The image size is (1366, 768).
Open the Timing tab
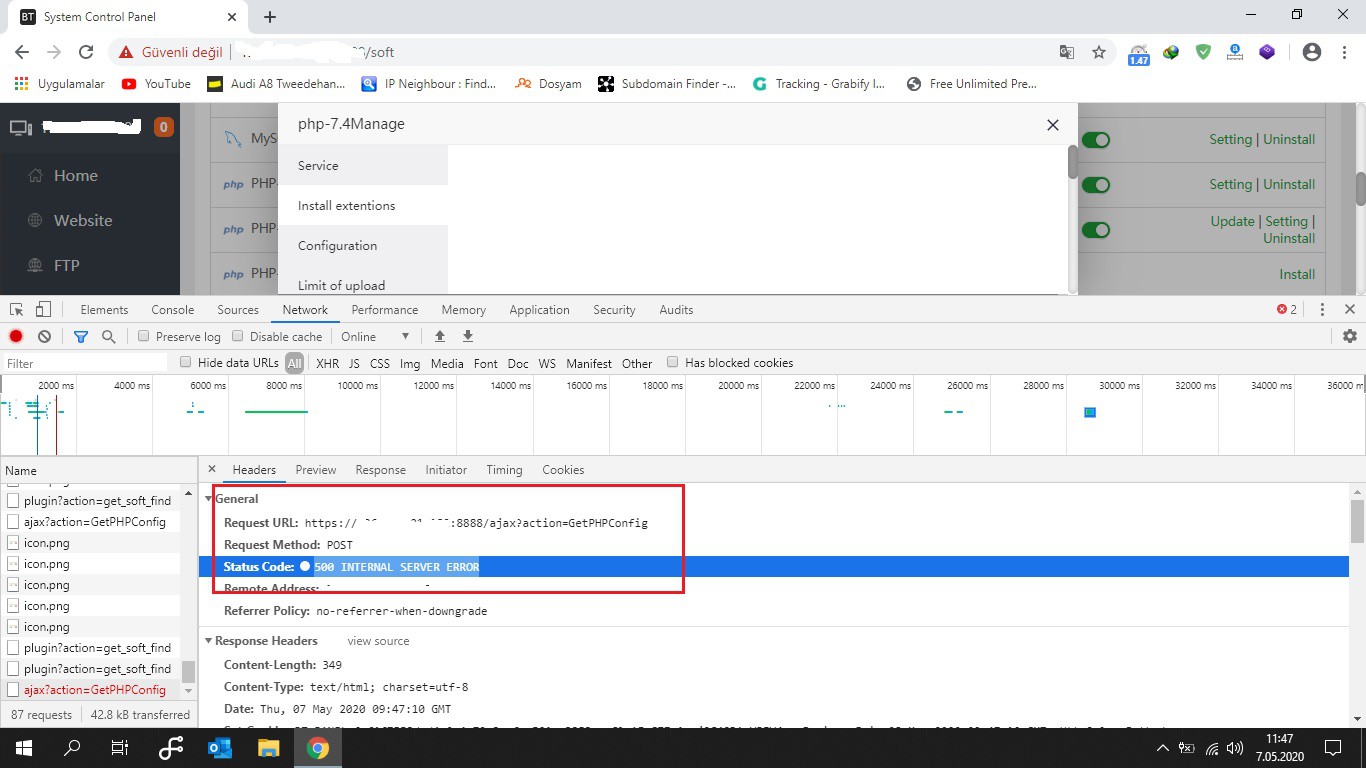(x=504, y=470)
